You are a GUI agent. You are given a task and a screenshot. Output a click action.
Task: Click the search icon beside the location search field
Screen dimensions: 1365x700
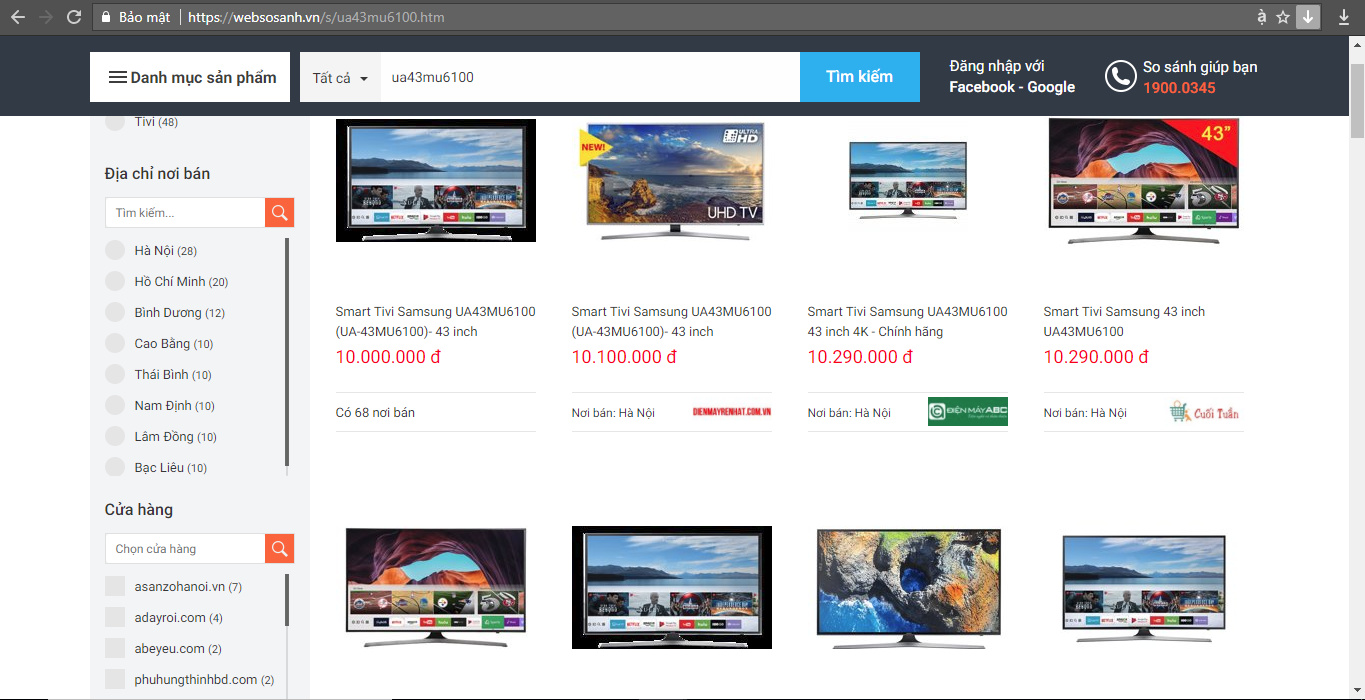[279, 212]
